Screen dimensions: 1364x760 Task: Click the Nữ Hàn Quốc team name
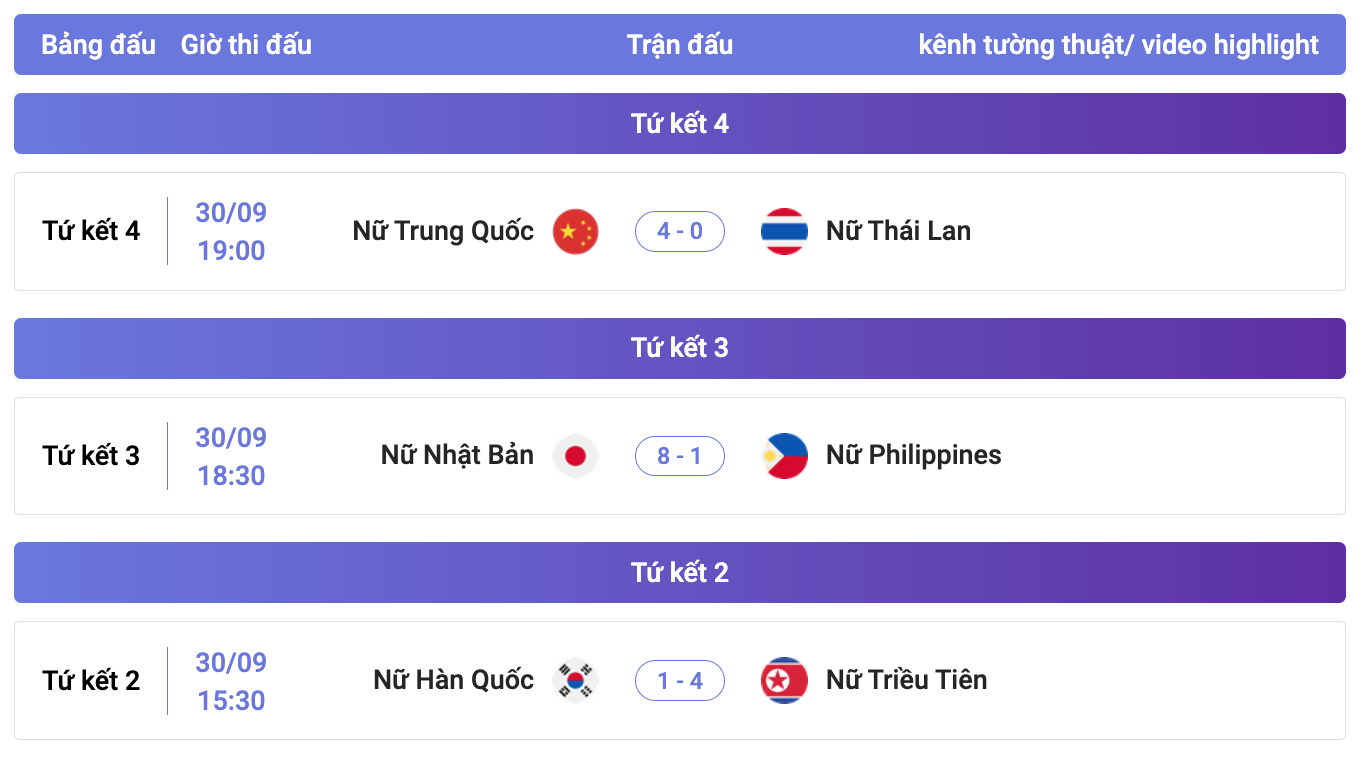coord(453,680)
